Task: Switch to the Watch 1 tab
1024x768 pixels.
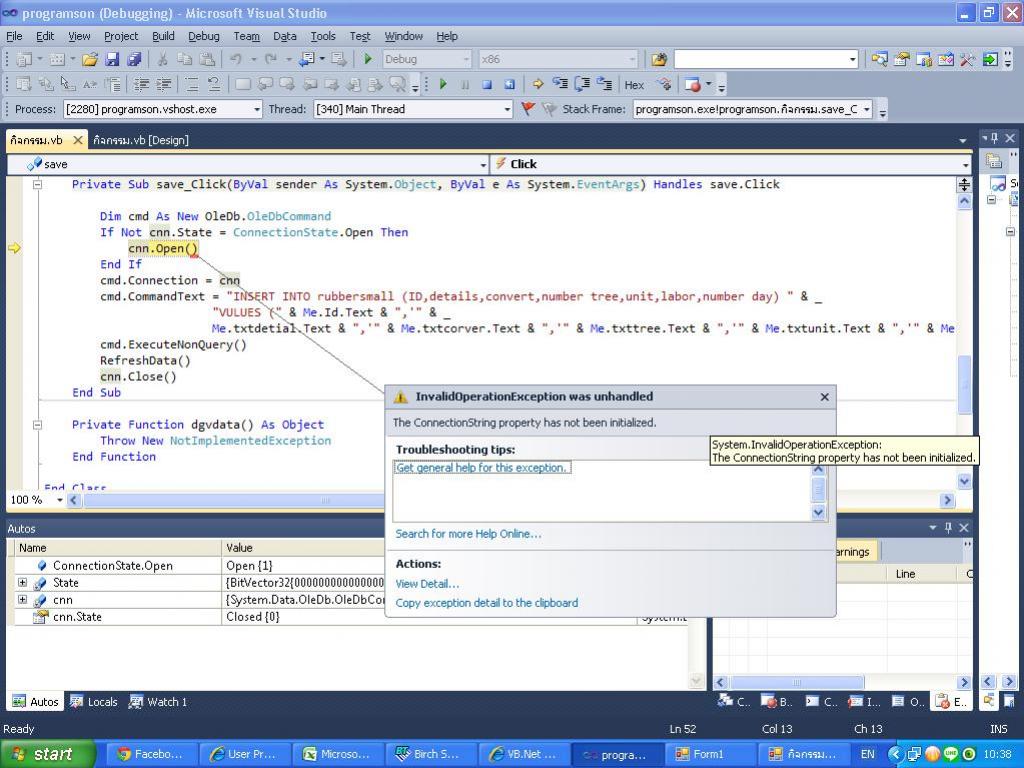Action: coord(158,702)
